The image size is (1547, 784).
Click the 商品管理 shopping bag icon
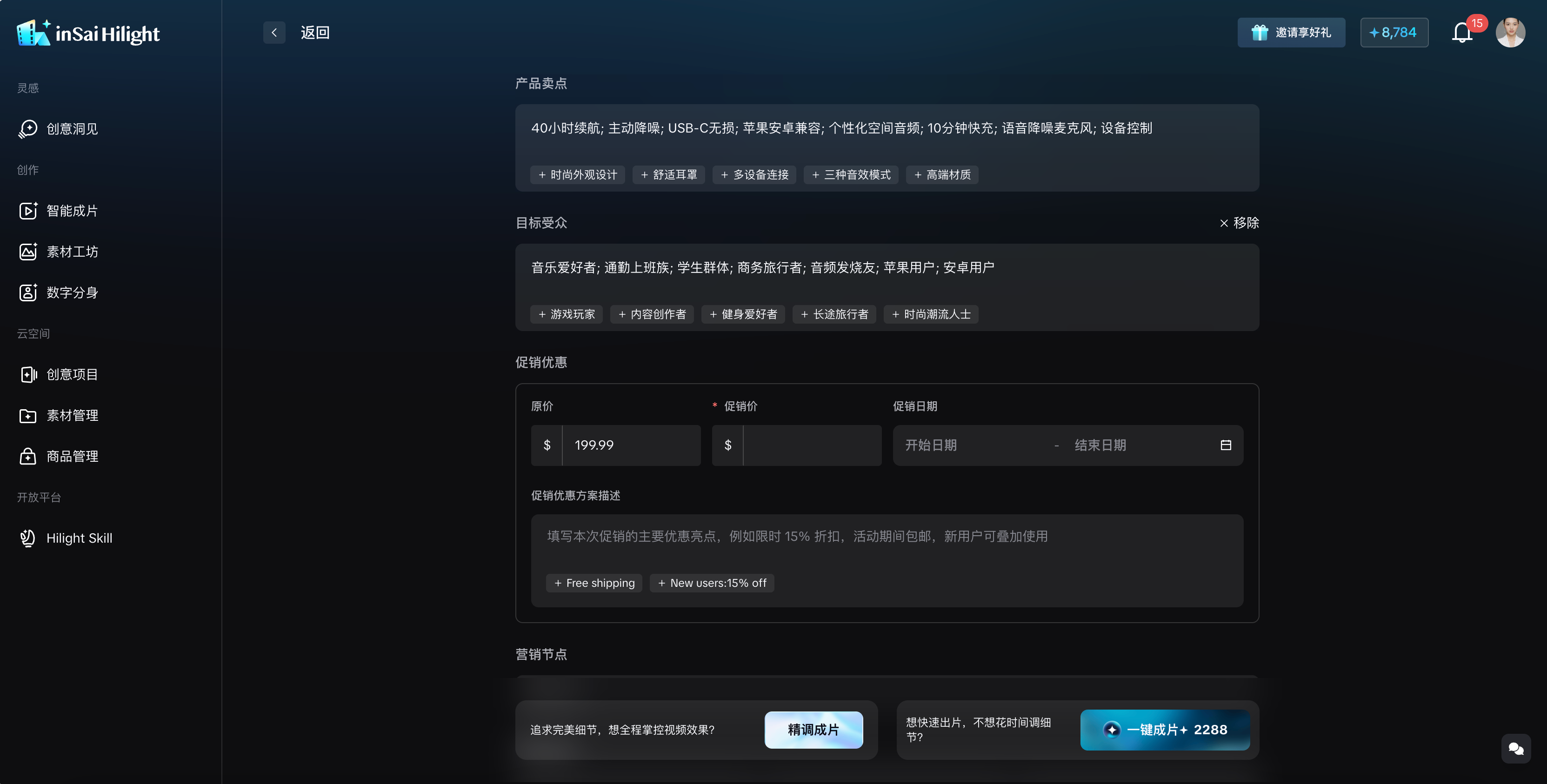coord(27,456)
